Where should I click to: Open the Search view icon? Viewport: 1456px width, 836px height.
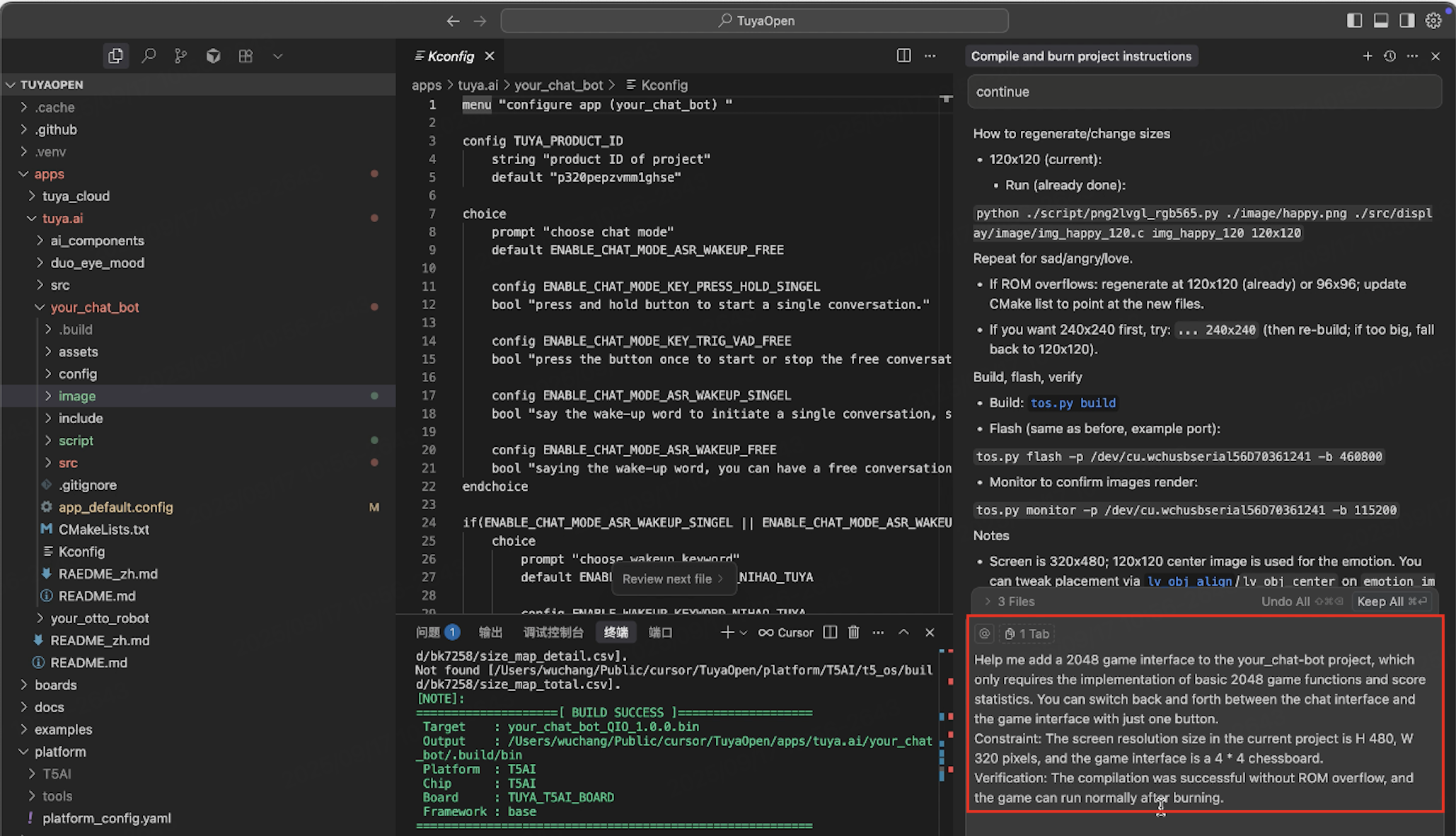tap(149, 56)
